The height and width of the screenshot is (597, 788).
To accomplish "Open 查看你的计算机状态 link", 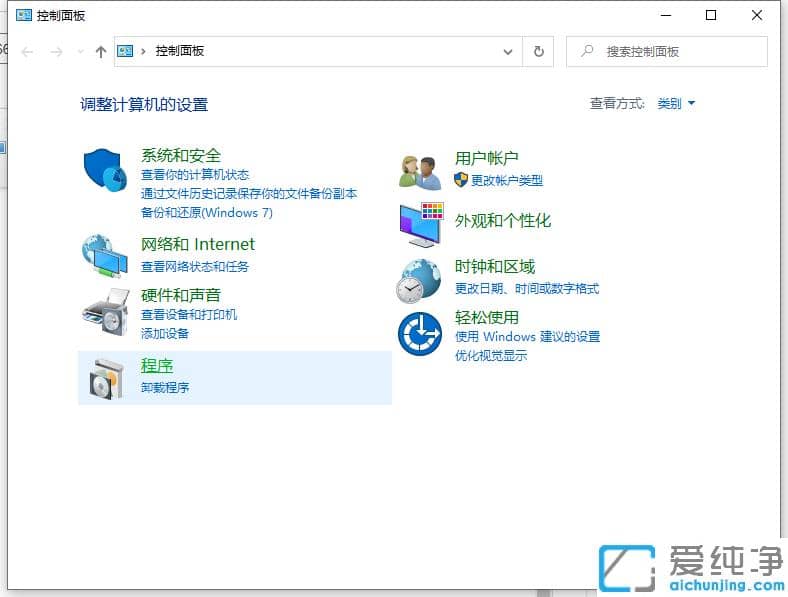I will click(195, 174).
